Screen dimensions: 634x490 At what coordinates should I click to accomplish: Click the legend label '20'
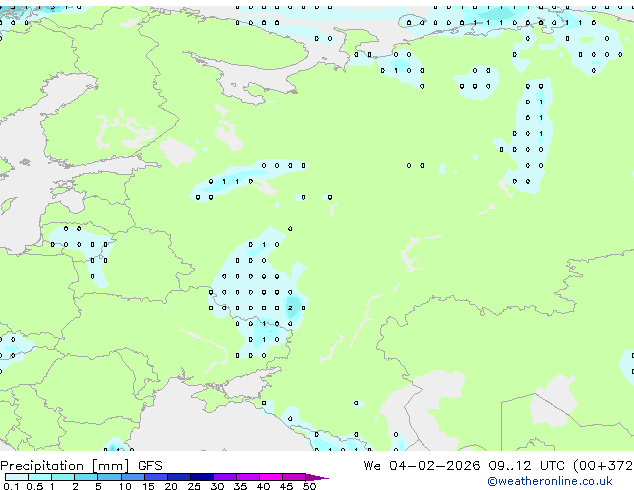pos(171,486)
